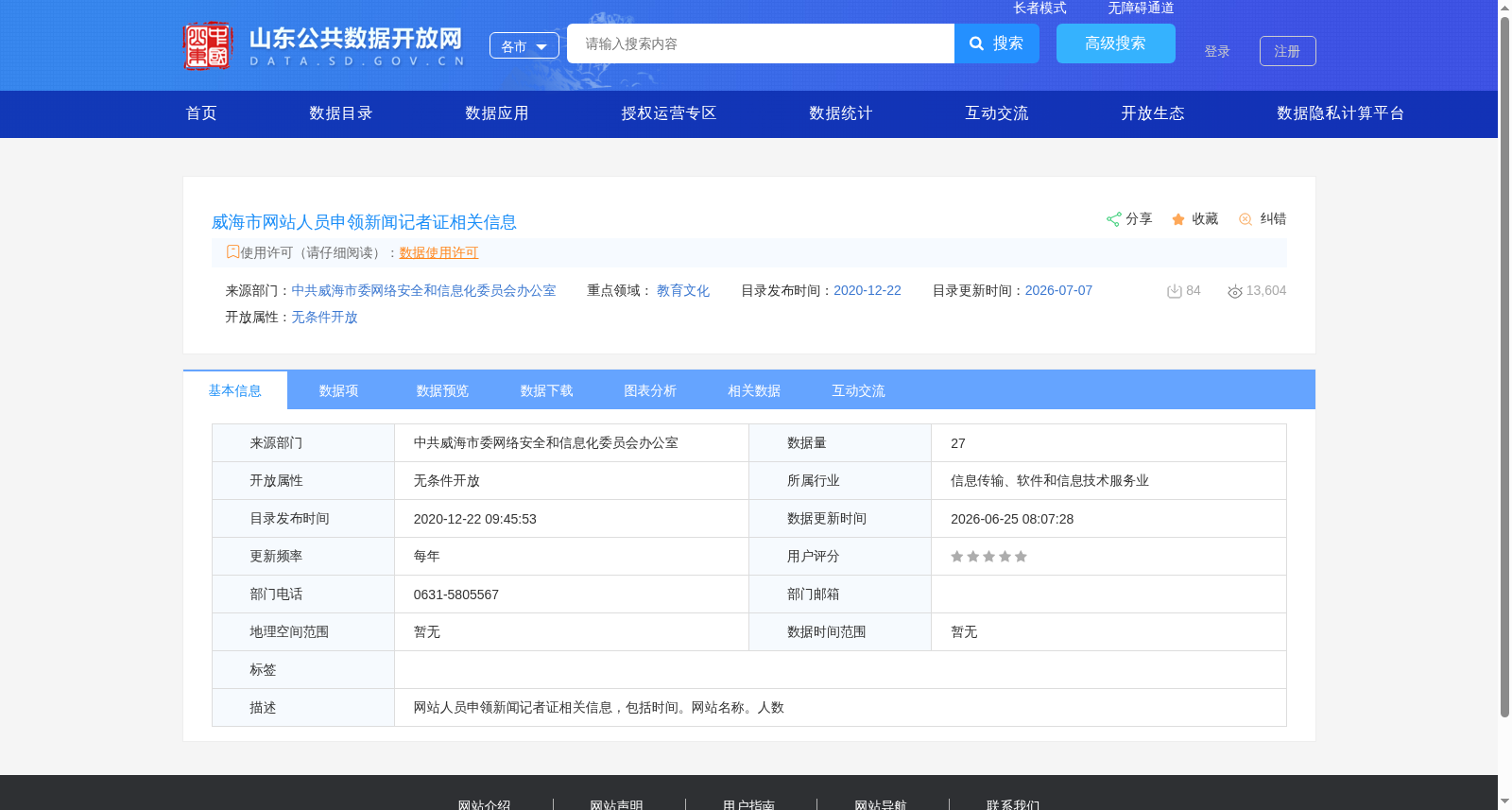The height and width of the screenshot is (810, 1512).
Task: Open 数据应用 in the navigation bar
Action: coord(497,113)
